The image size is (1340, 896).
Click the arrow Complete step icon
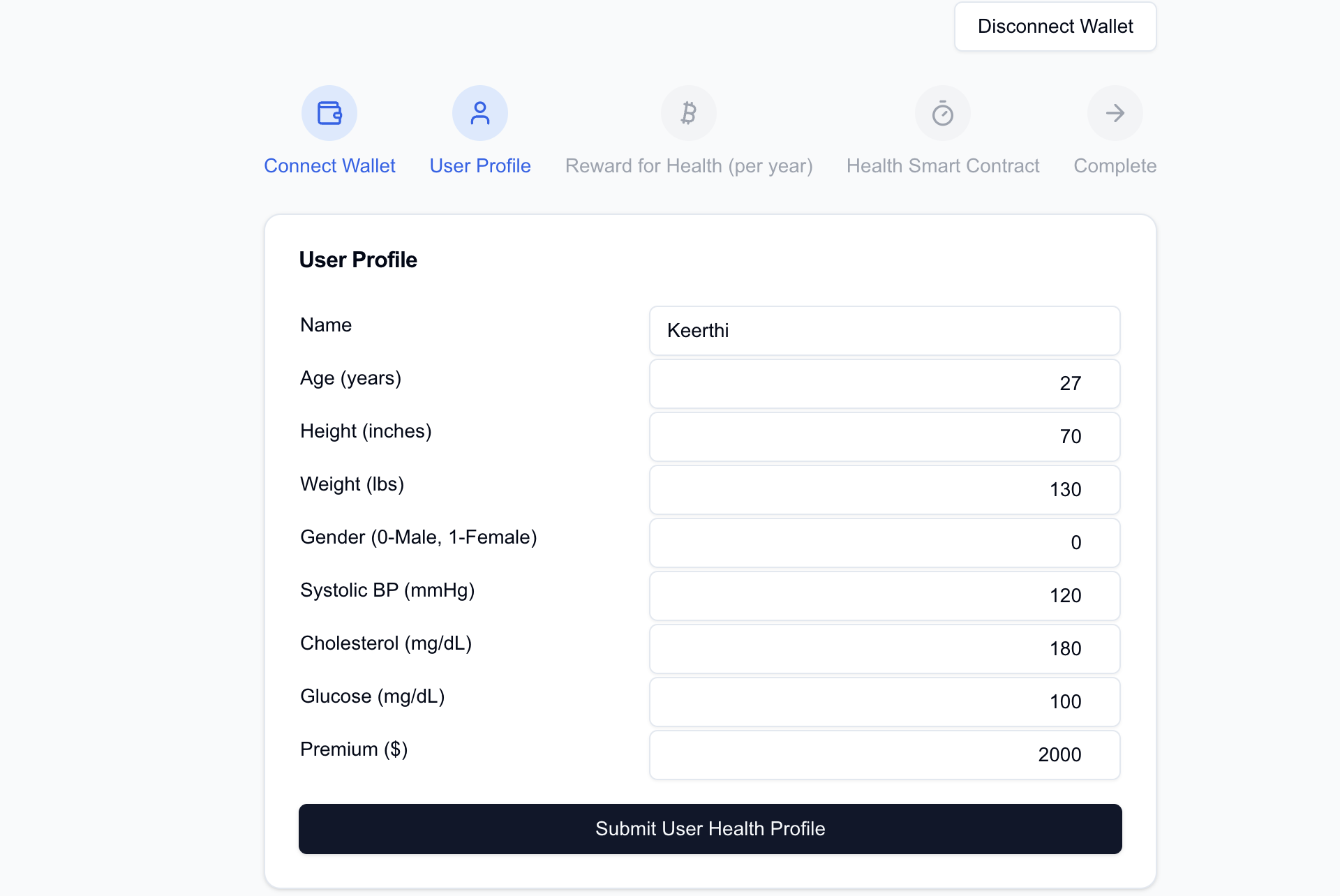pyautogui.click(x=1115, y=113)
